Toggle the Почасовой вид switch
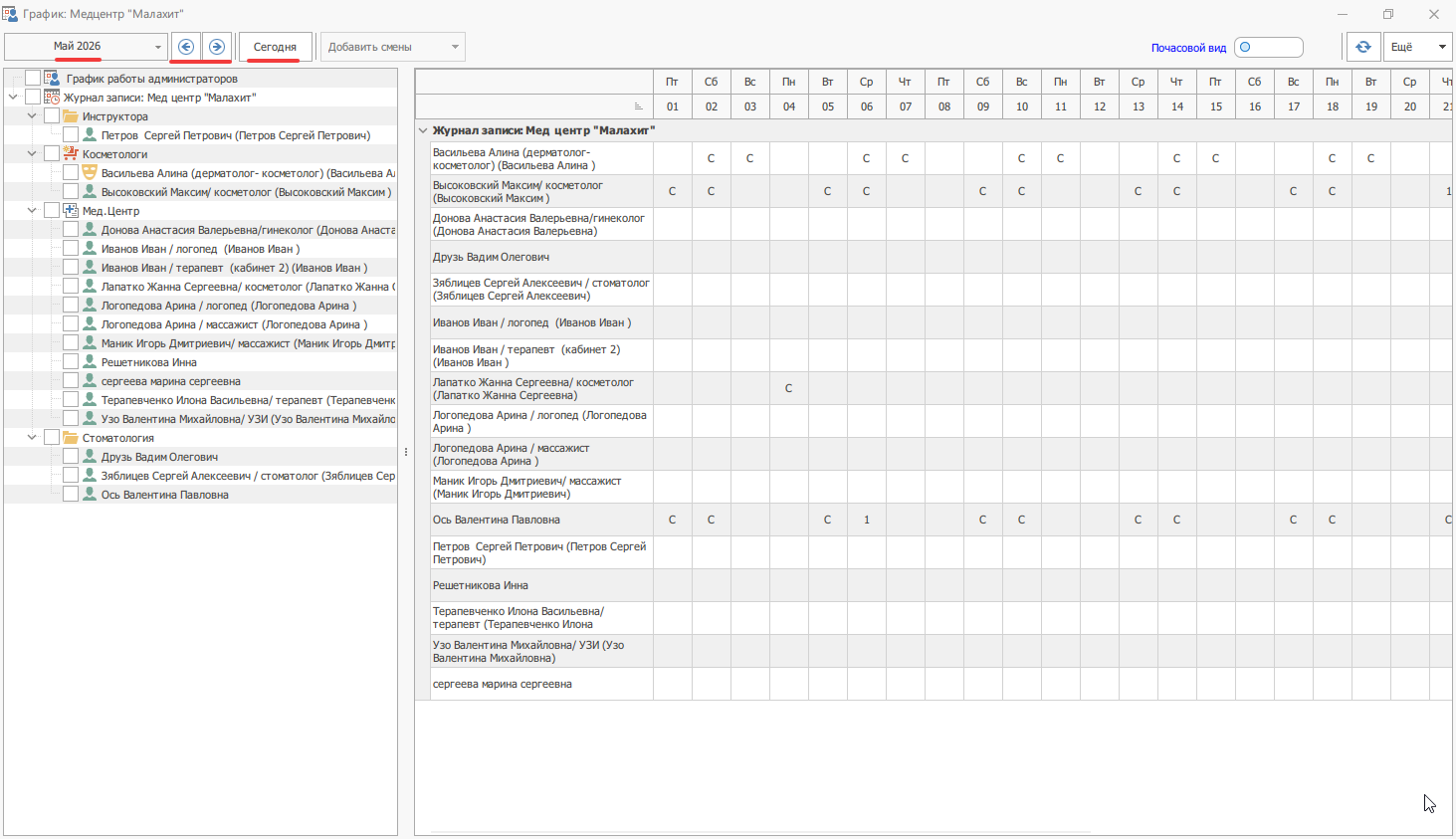The image size is (1456, 839). (x=1269, y=47)
